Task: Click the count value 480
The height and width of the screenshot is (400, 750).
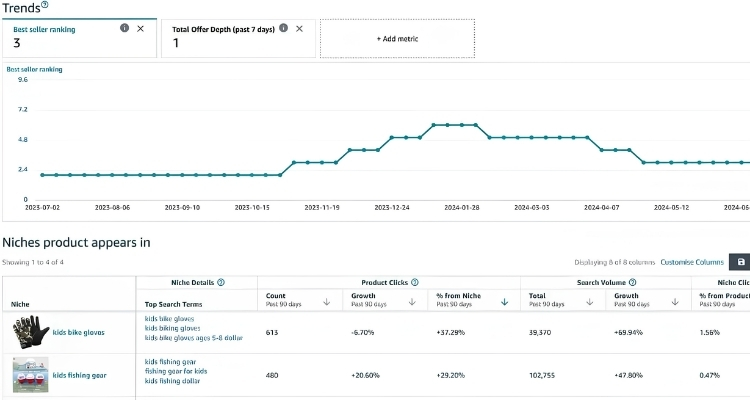Action: 272,376
